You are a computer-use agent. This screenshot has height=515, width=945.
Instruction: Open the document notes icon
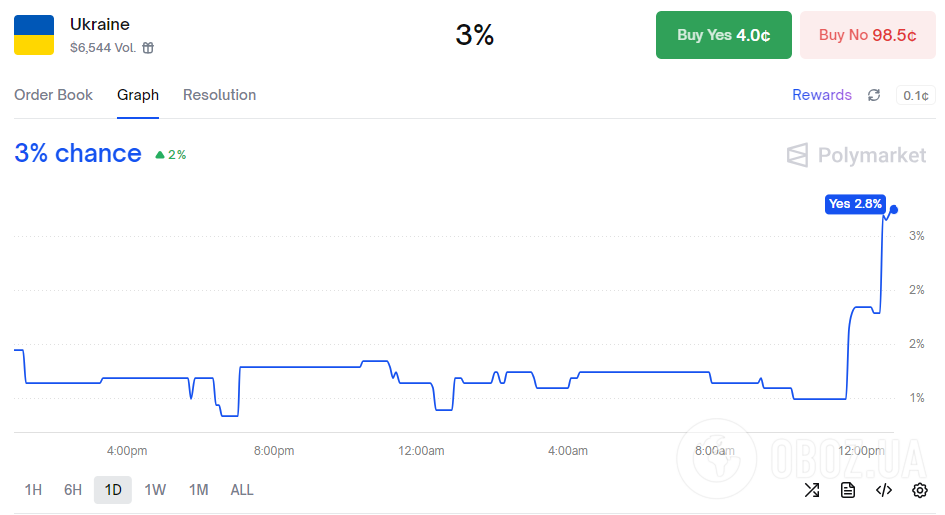pyautogui.click(x=848, y=490)
